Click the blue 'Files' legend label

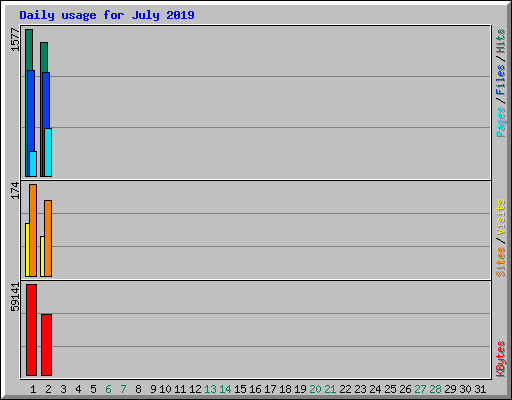(x=501, y=80)
